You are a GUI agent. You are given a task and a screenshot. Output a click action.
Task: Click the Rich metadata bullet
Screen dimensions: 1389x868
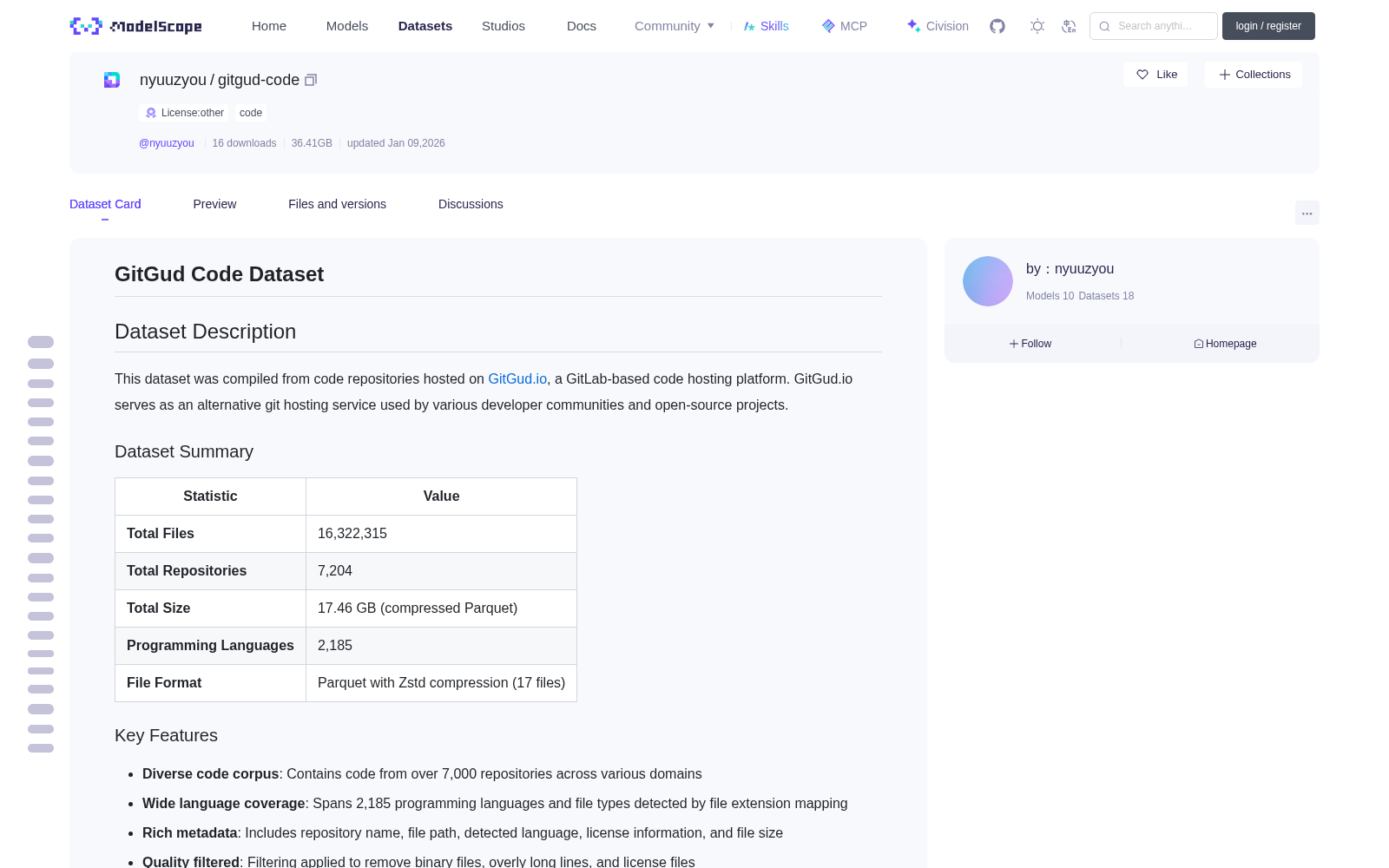[463, 833]
